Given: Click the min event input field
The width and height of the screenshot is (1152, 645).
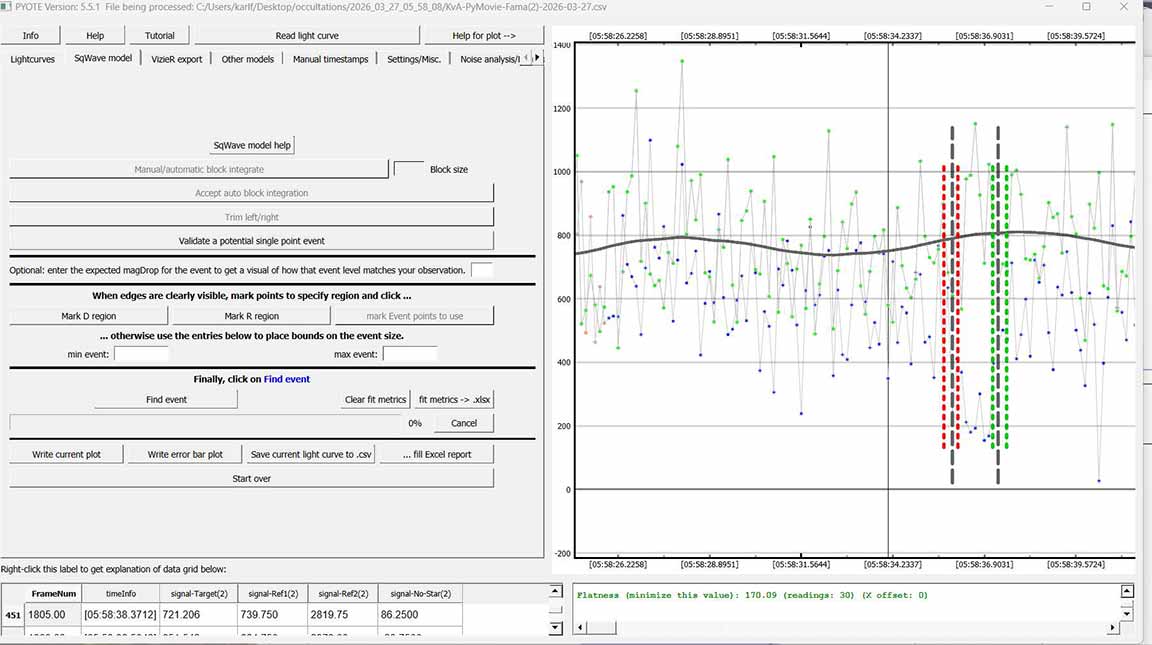Looking at the screenshot, I should [141, 354].
